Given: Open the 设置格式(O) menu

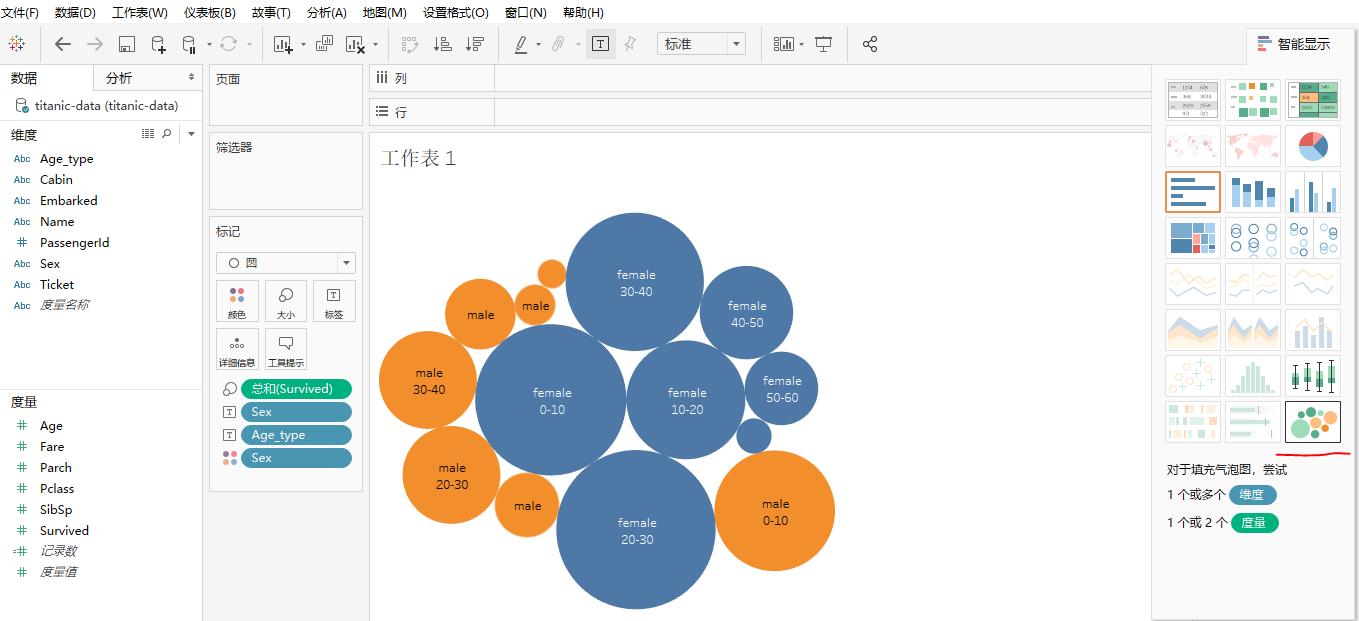Looking at the screenshot, I should (x=456, y=13).
